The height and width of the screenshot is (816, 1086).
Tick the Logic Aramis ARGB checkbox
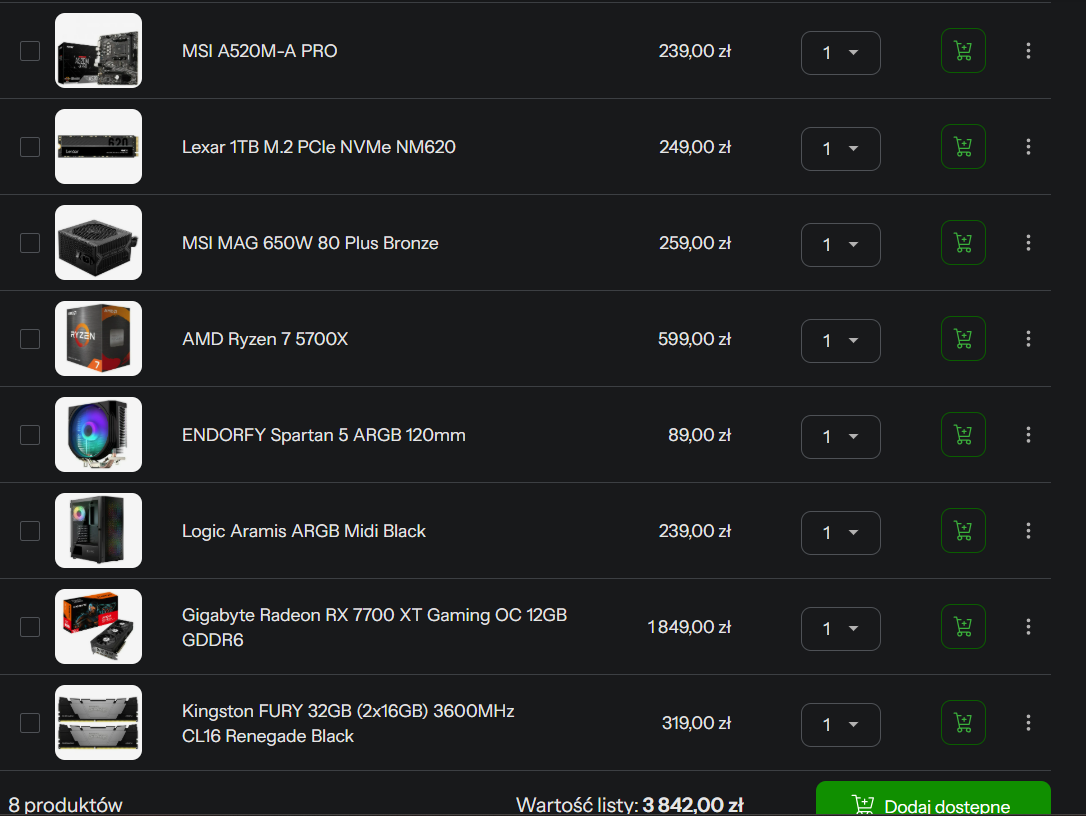[x=30, y=531]
